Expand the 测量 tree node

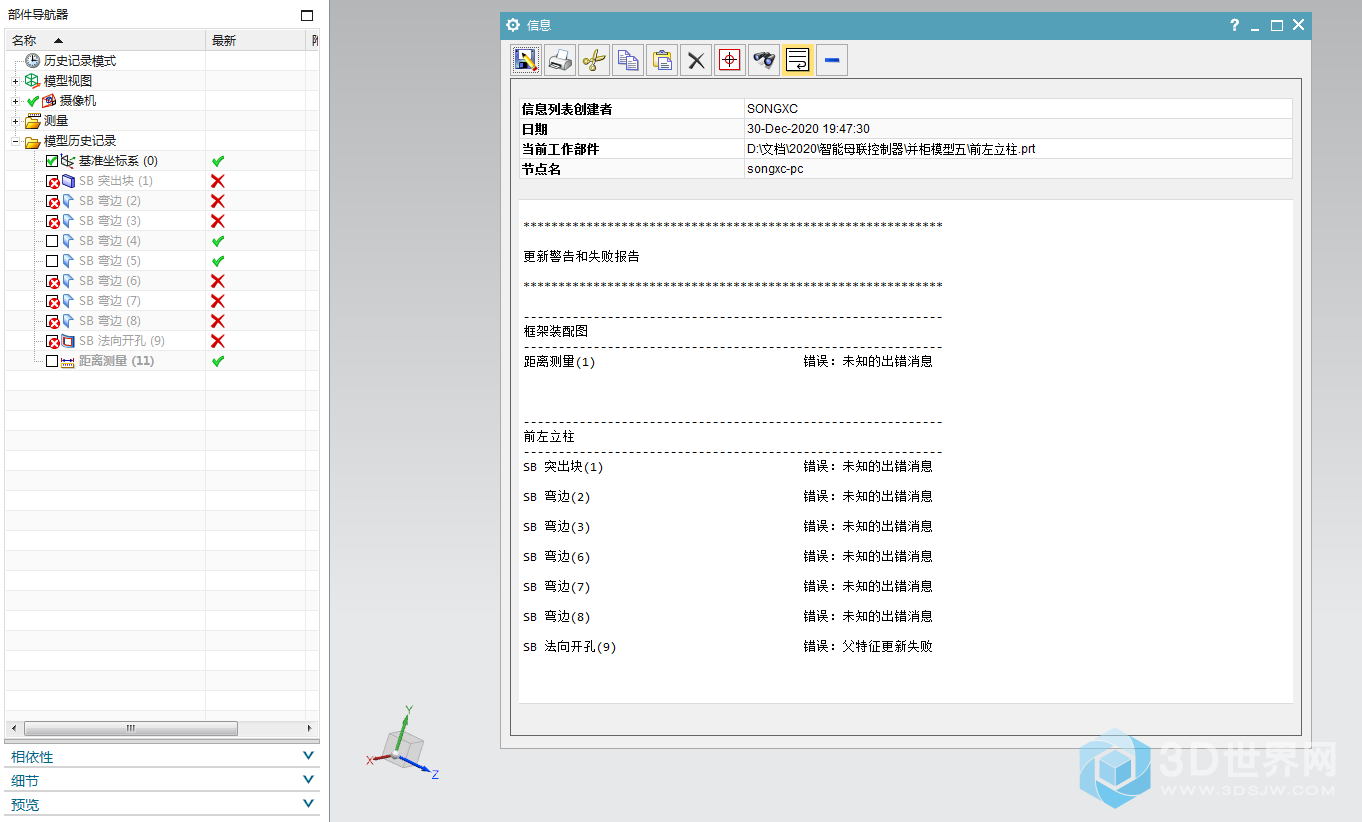pos(16,121)
